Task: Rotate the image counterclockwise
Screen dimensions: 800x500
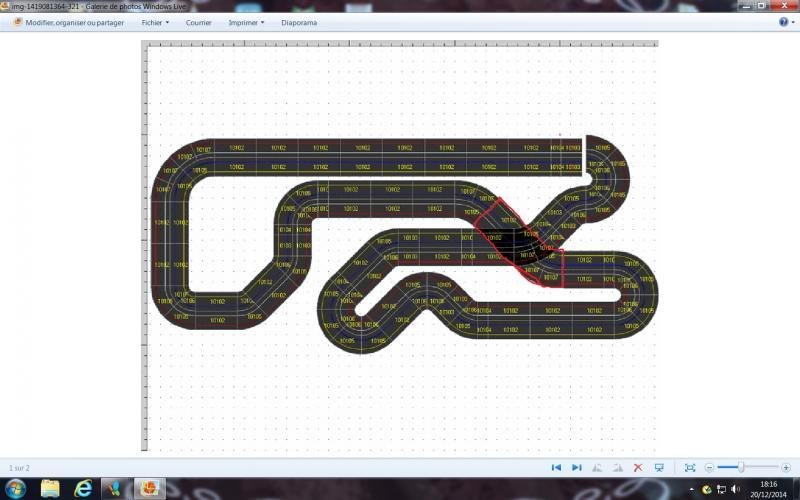Action: 598,467
